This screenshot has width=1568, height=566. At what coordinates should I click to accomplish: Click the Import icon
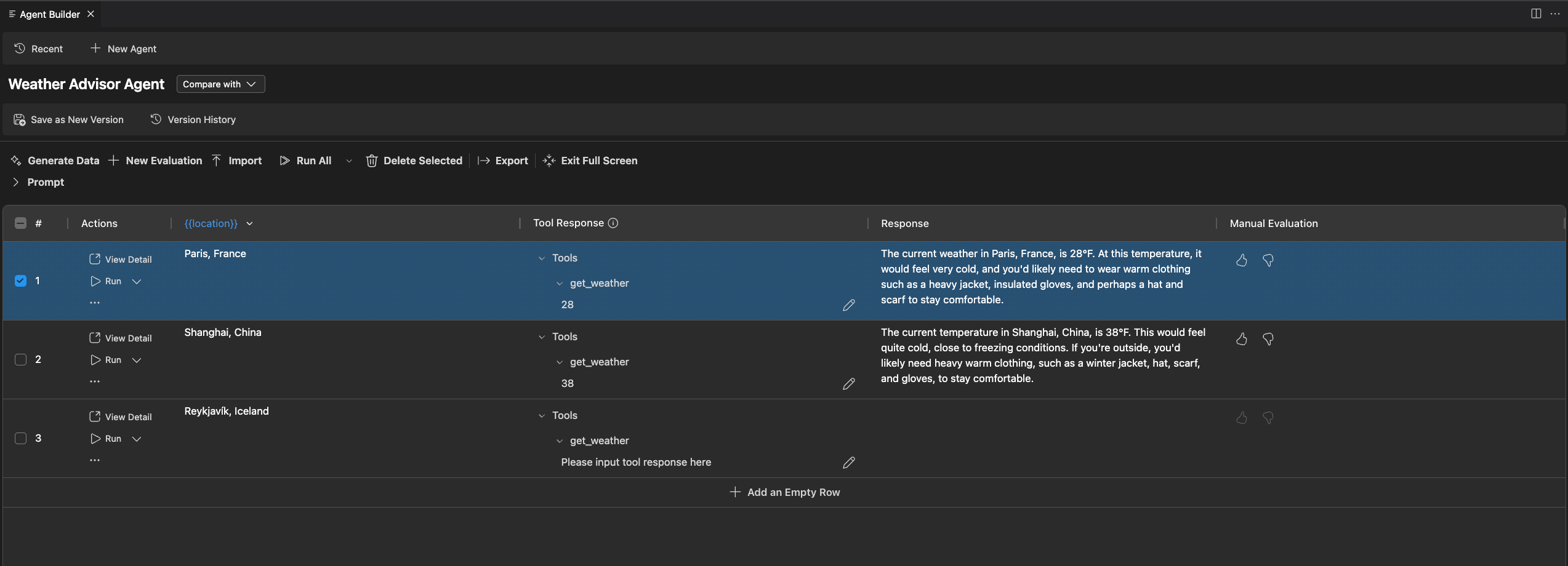[x=216, y=161]
